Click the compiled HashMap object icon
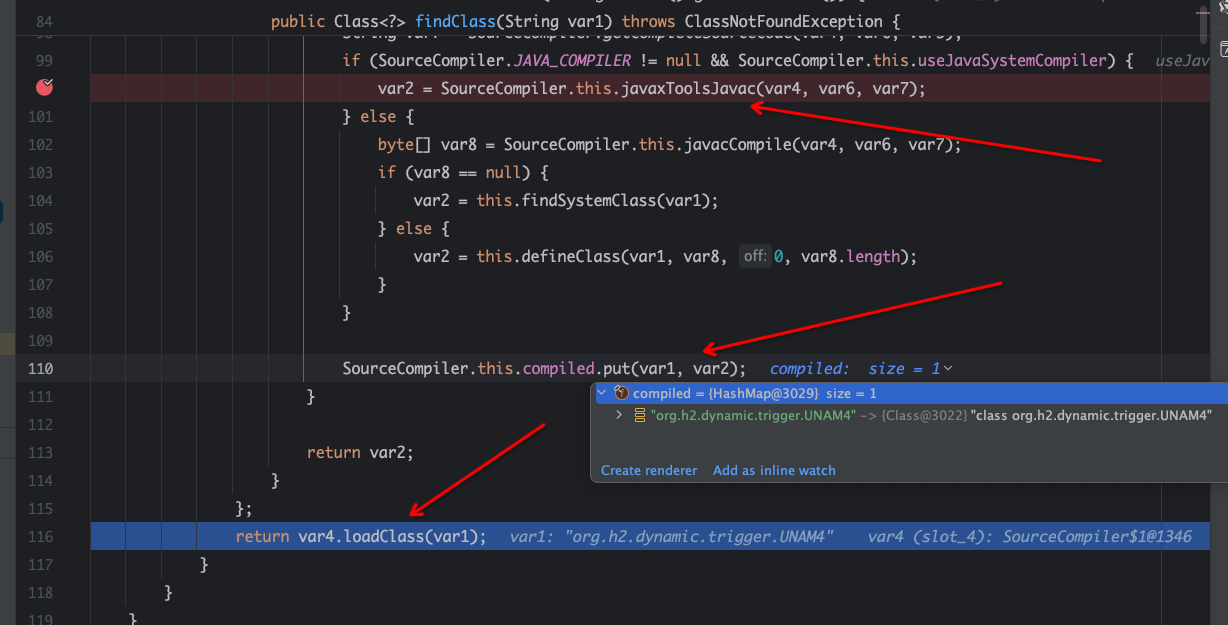Screen dimensions: 1228x625 point(621,394)
